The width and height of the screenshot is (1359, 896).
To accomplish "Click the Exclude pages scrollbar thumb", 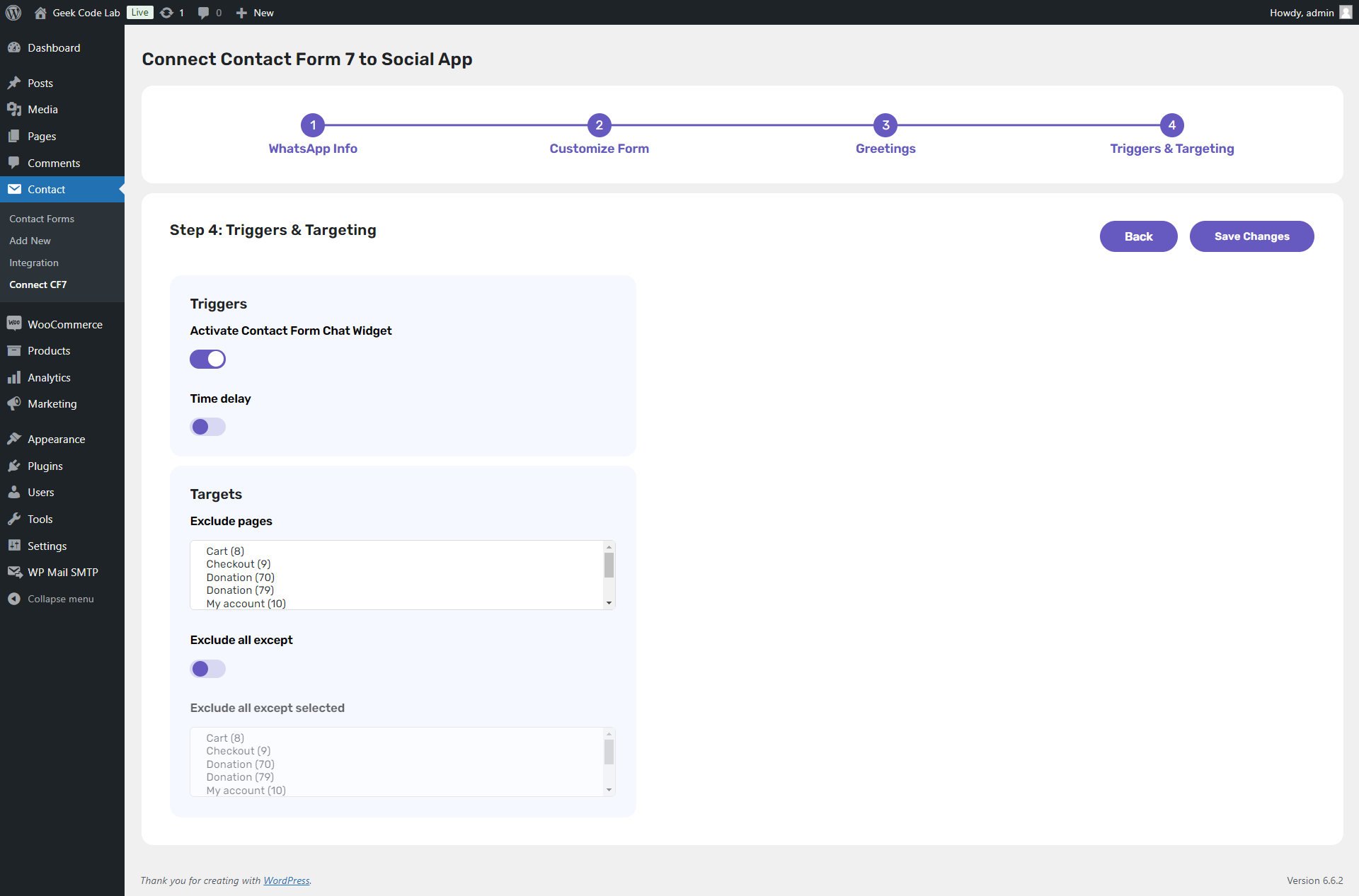I will click(x=609, y=565).
